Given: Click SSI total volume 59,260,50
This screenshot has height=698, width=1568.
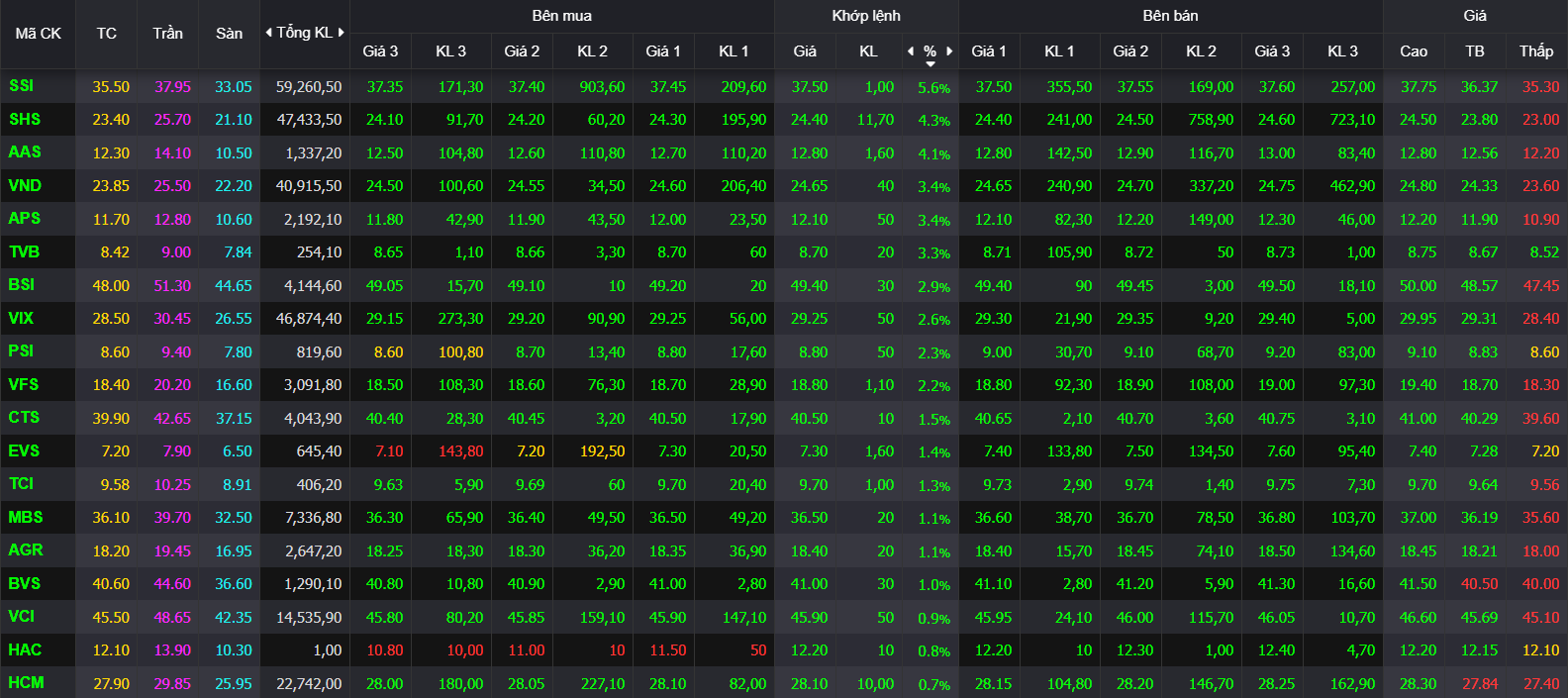Looking at the screenshot, I should pos(309,87).
